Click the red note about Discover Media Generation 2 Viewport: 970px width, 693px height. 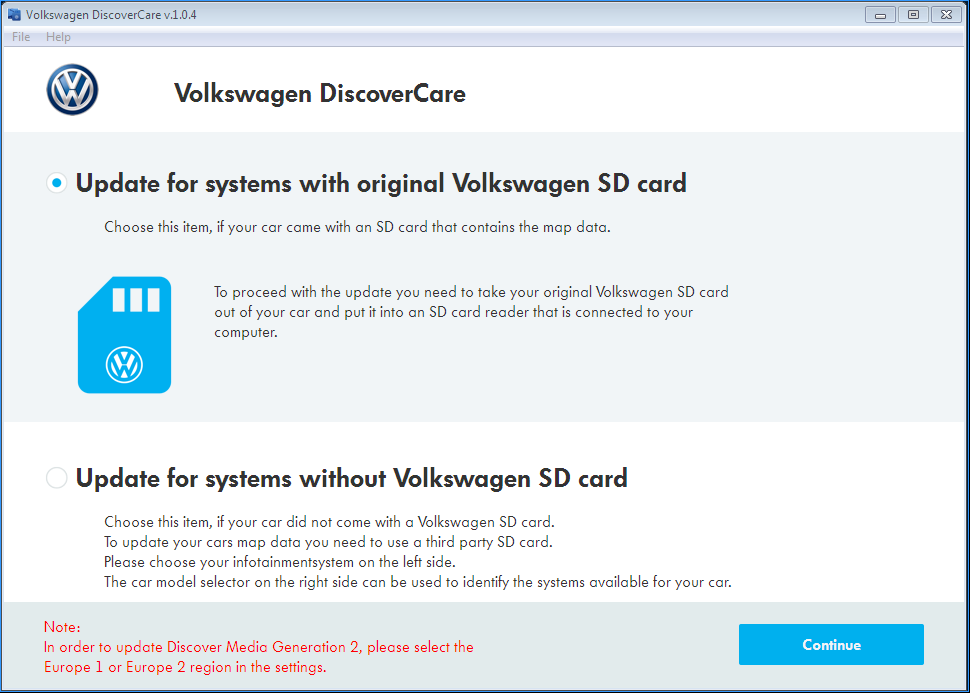pos(257,646)
